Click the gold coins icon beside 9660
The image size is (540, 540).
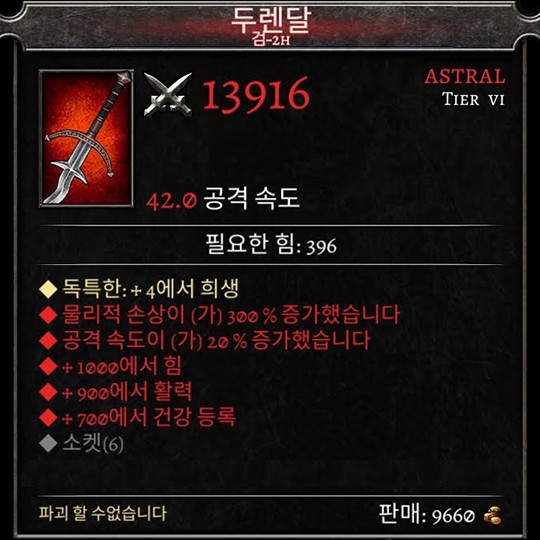coord(492,516)
